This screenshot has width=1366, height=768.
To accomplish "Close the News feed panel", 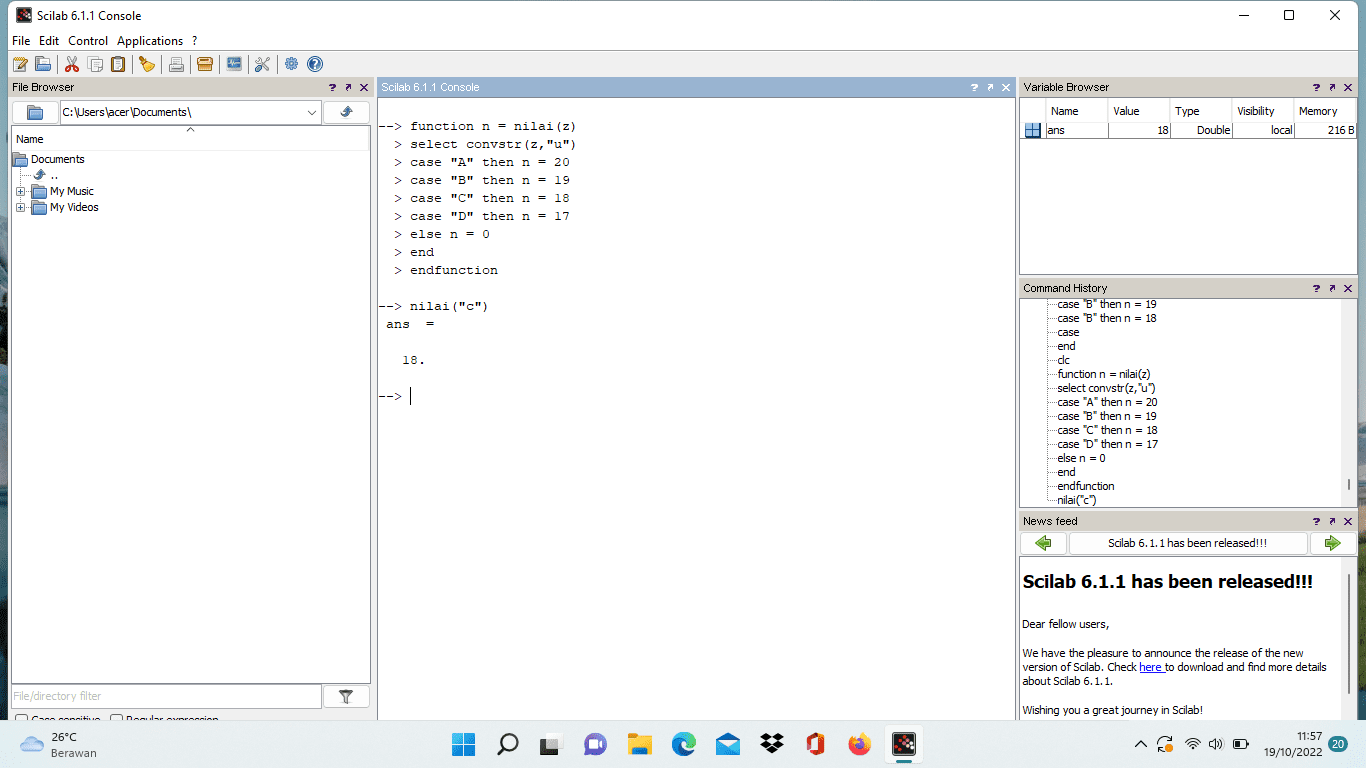I will (x=1347, y=522).
